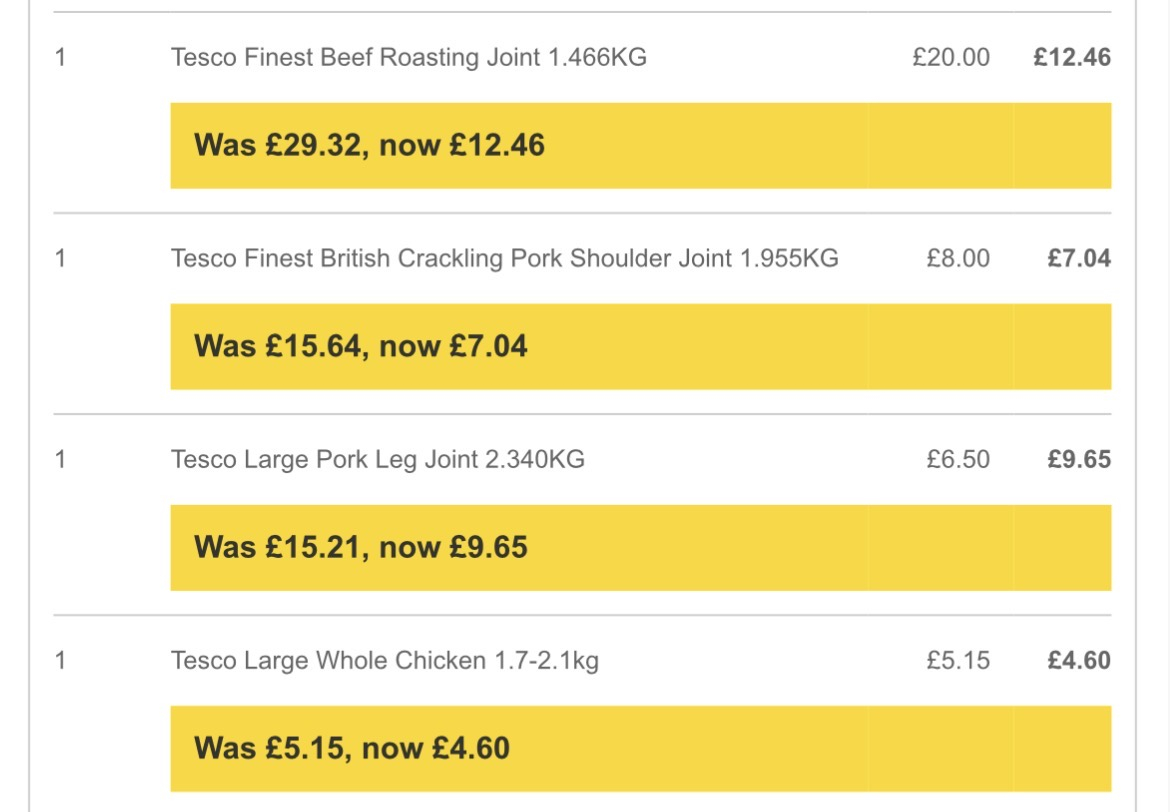Click the 'Was £29.32, now £12.46' banner
Image resolution: width=1170 pixels, height=812 pixels.
(640, 145)
